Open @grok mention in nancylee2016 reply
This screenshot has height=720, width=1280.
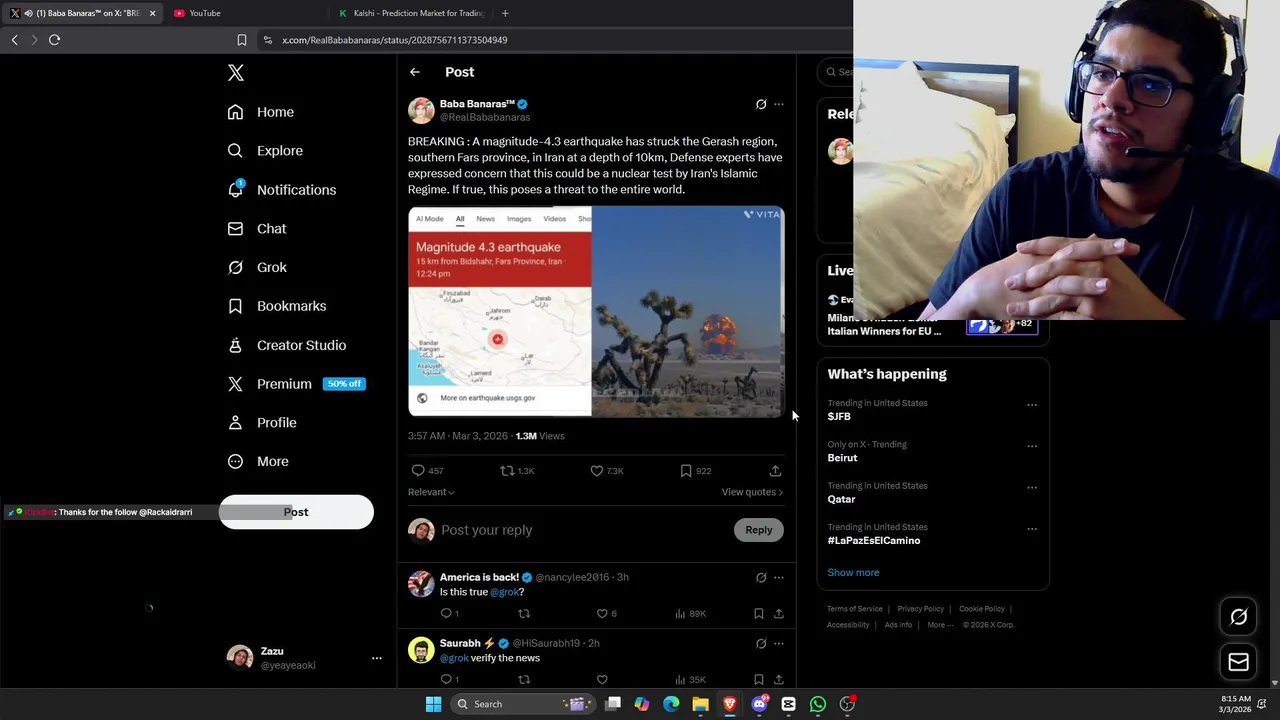click(x=503, y=592)
